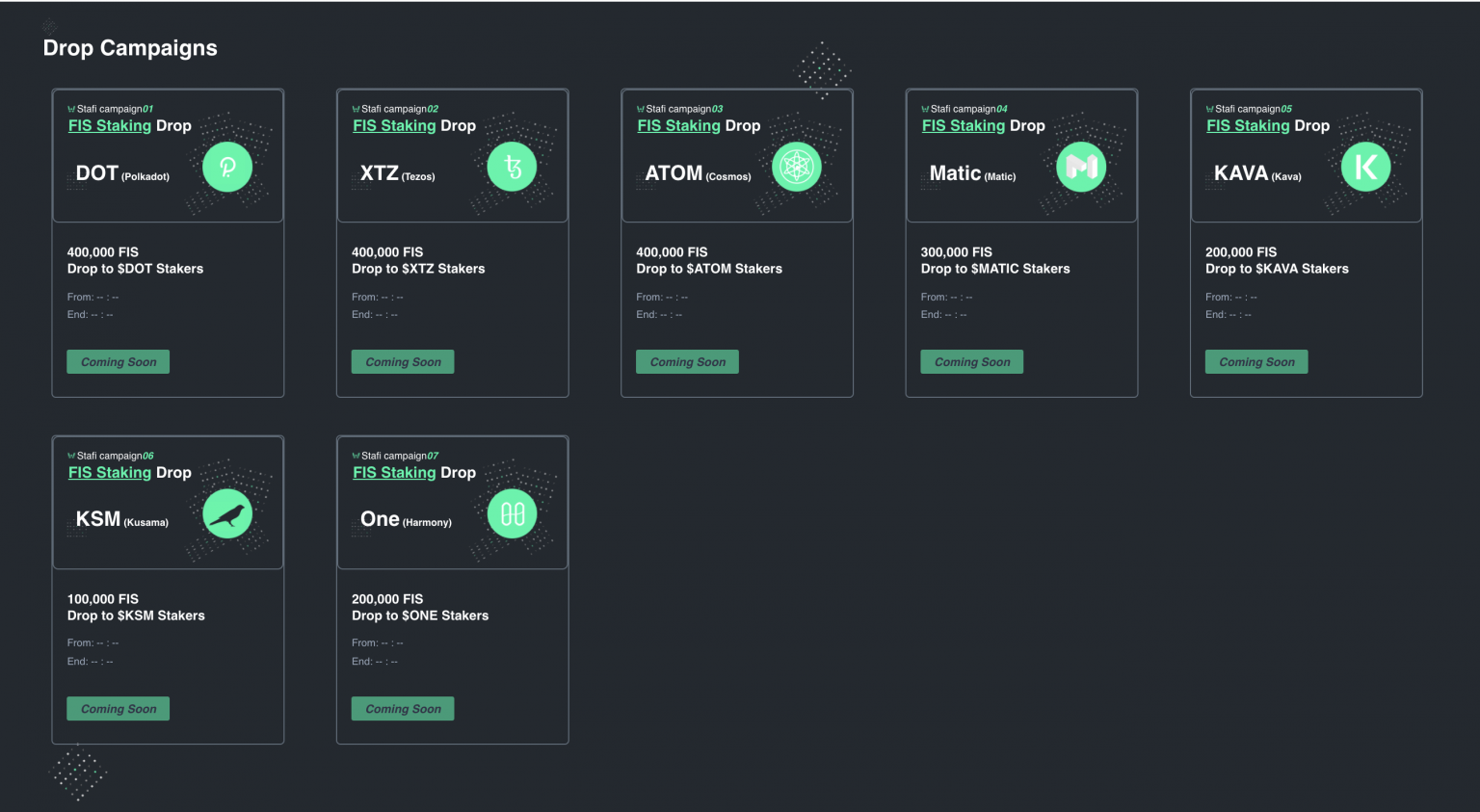Image resolution: width=1480 pixels, height=812 pixels.
Task: Select the One (Harmony) banner title
Action: coord(406,520)
